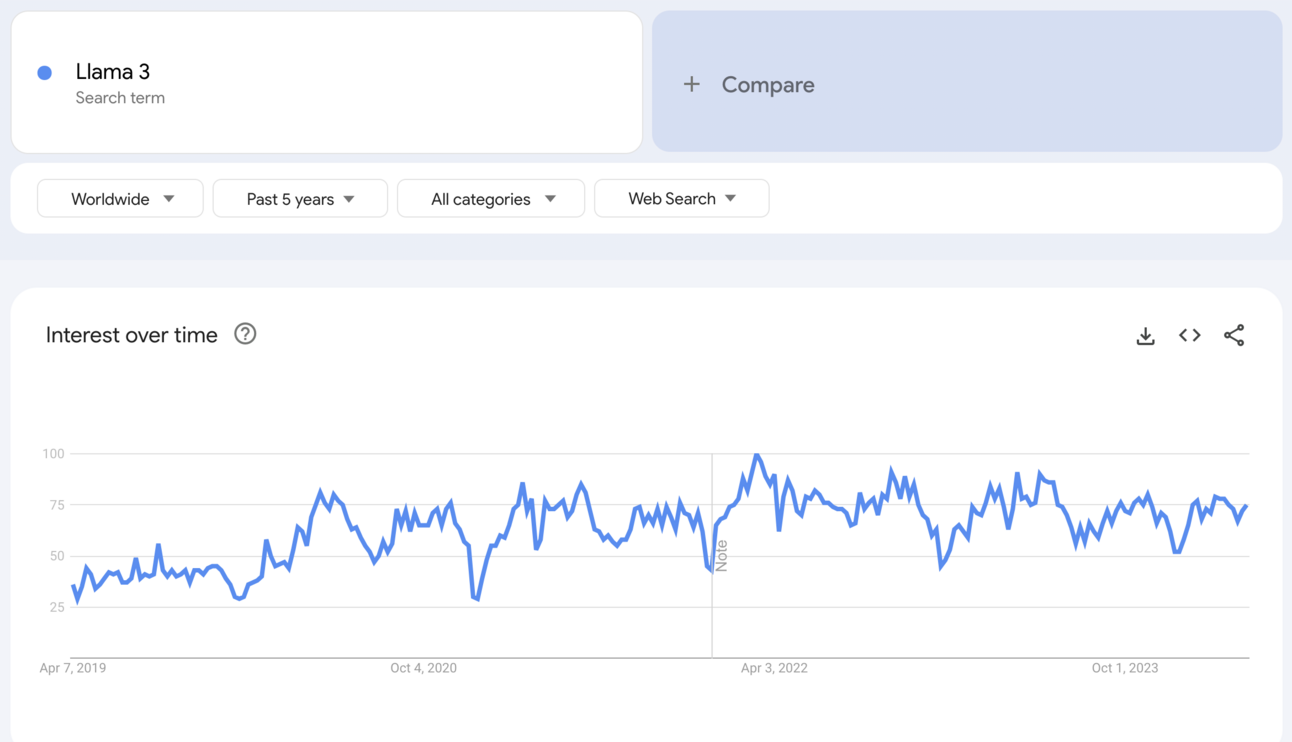Open the All categories dropdown
The height and width of the screenshot is (742, 1292).
(x=491, y=198)
